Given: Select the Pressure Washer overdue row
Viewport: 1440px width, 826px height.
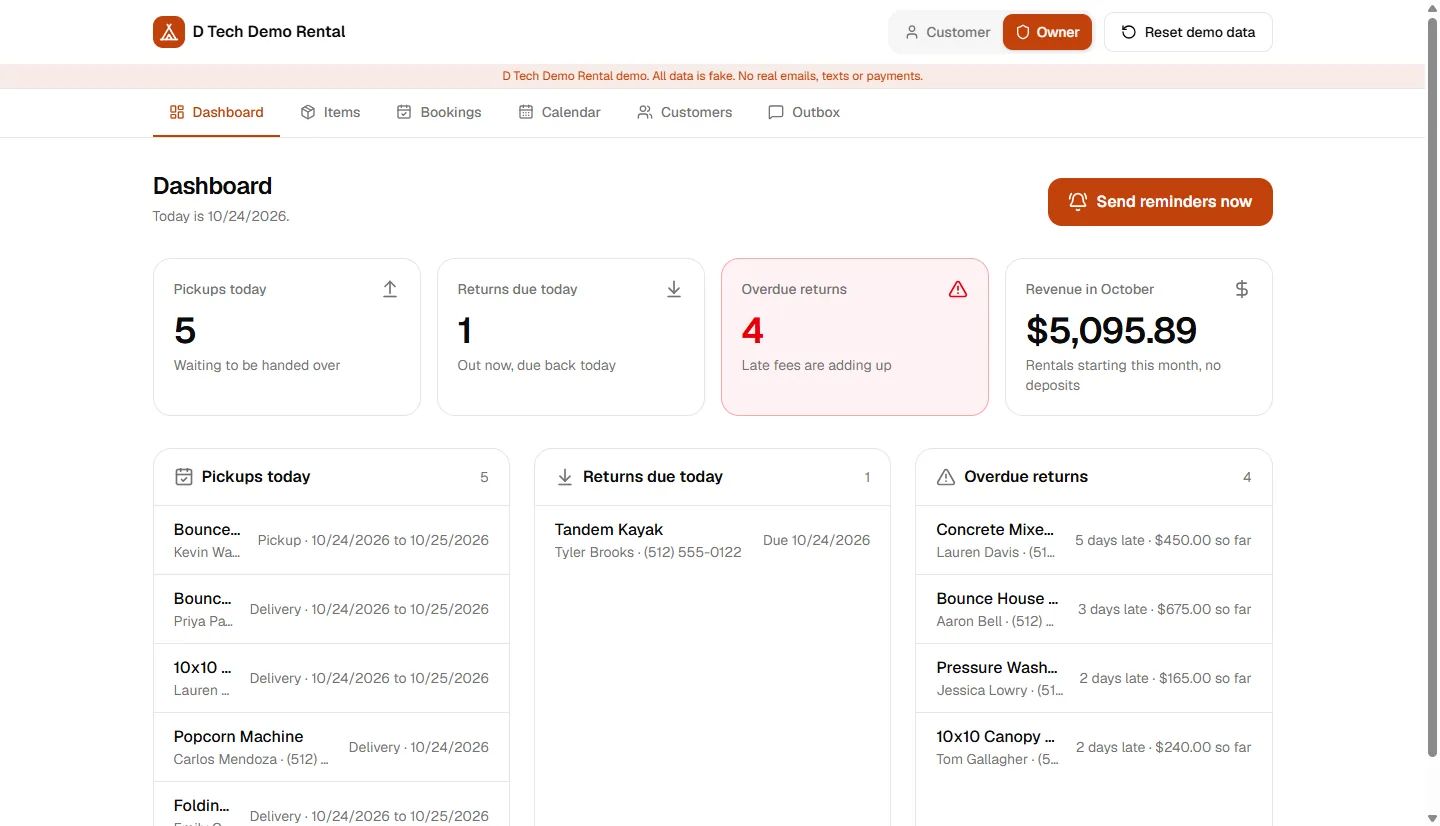Looking at the screenshot, I should click(x=1094, y=678).
